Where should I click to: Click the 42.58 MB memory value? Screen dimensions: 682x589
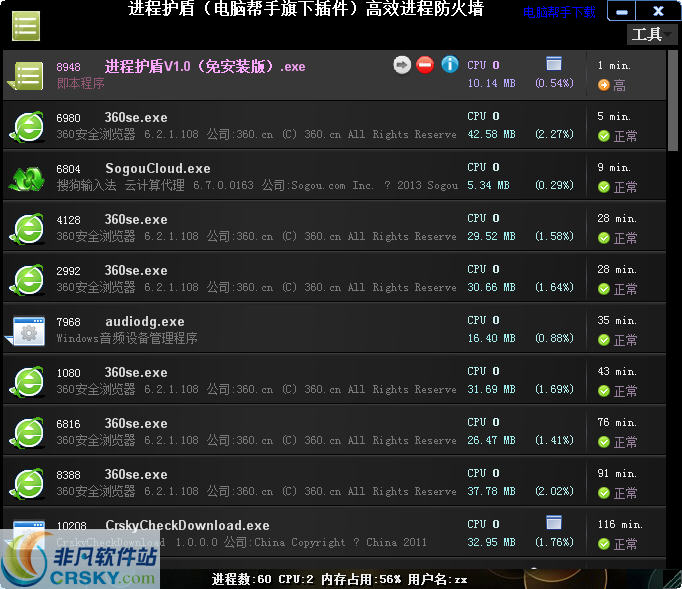491,134
